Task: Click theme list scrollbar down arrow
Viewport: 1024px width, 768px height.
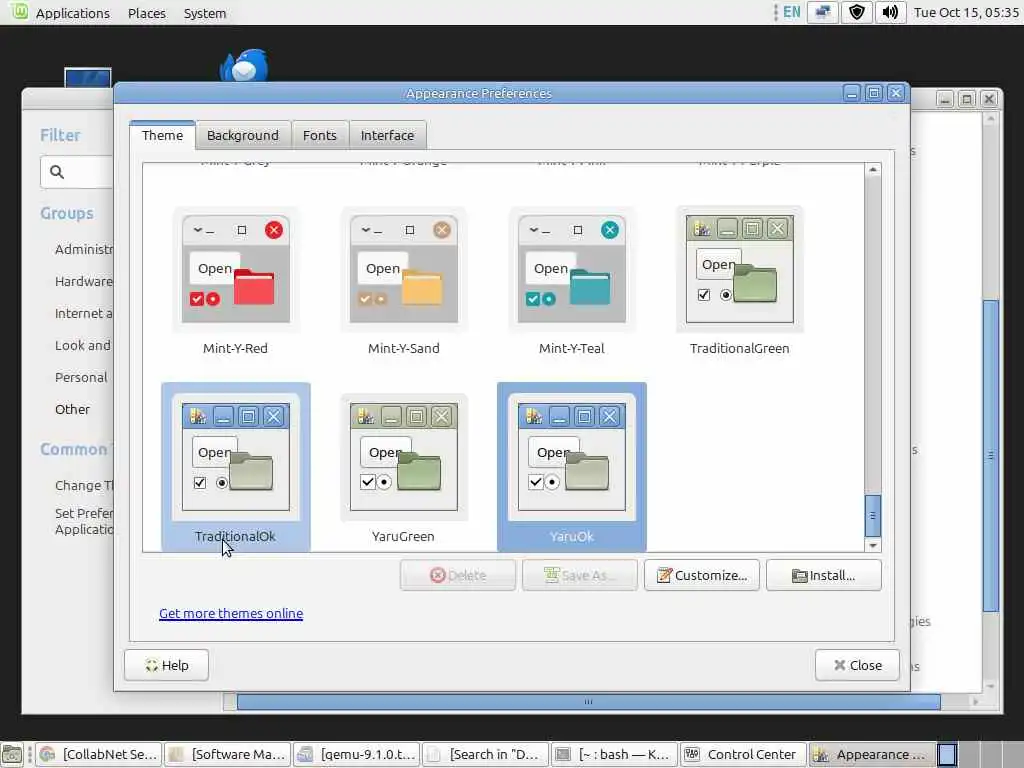Action: [873, 545]
